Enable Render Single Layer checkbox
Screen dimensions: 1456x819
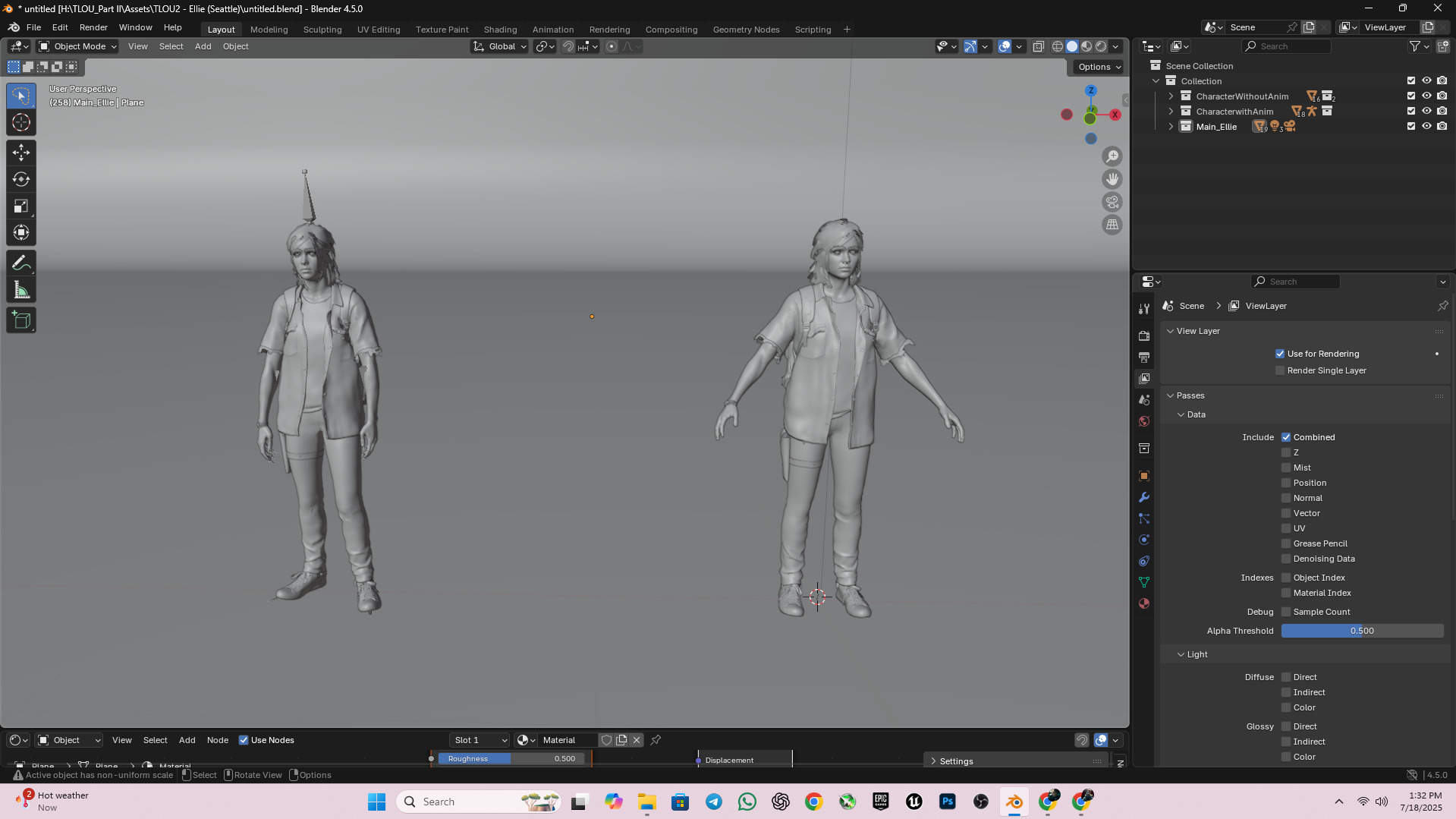(x=1280, y=370)
